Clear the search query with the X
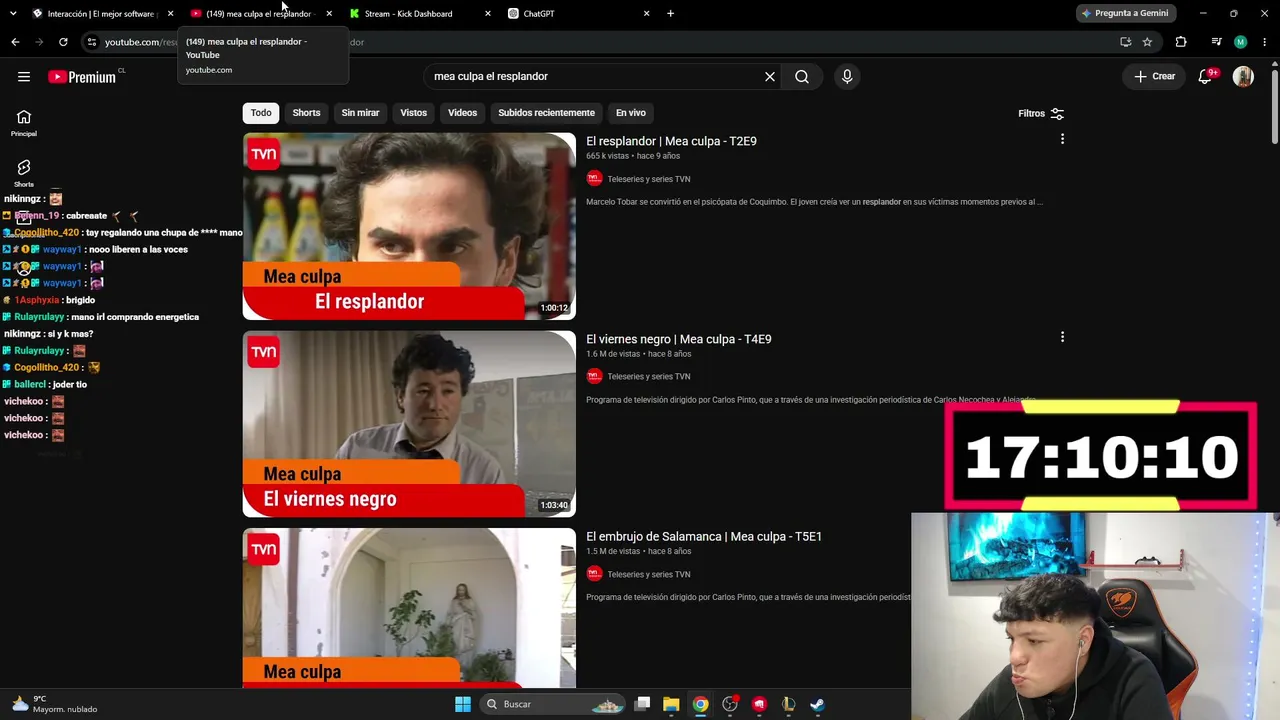 tap(770, 77)
